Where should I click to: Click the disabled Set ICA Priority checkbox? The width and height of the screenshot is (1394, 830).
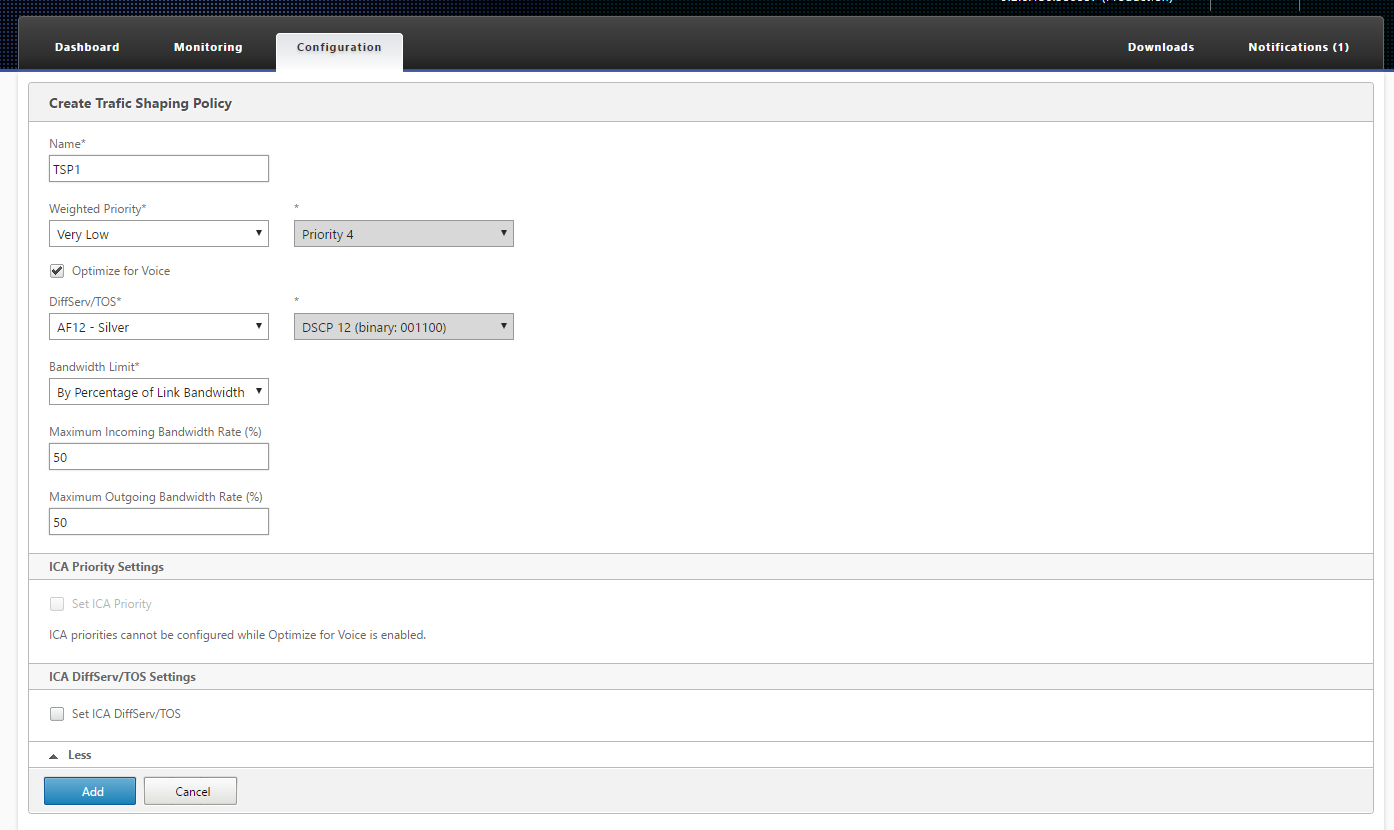(57, 604)
